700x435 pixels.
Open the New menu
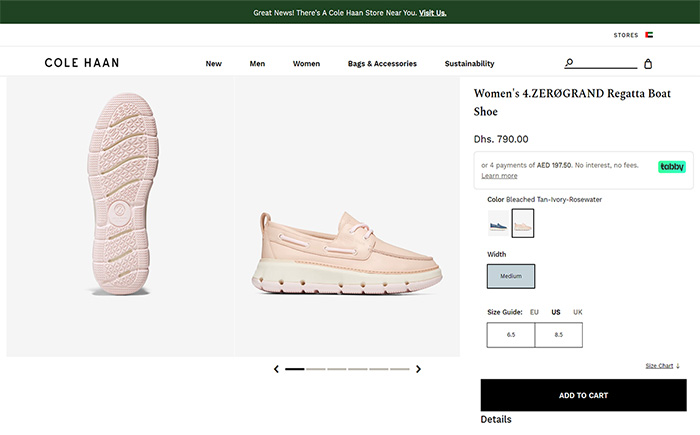pos(213,63)
